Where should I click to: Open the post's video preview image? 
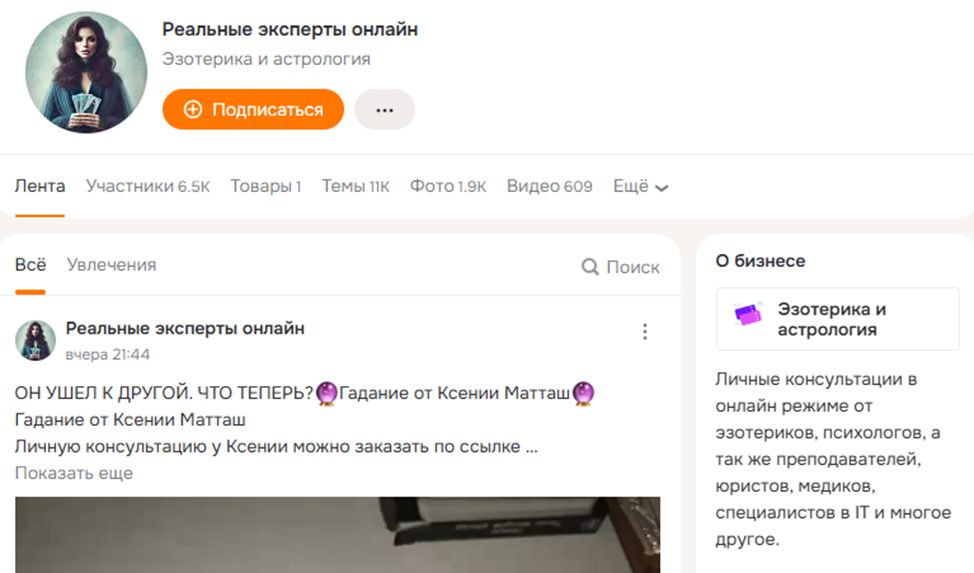[x=337, y=535]
